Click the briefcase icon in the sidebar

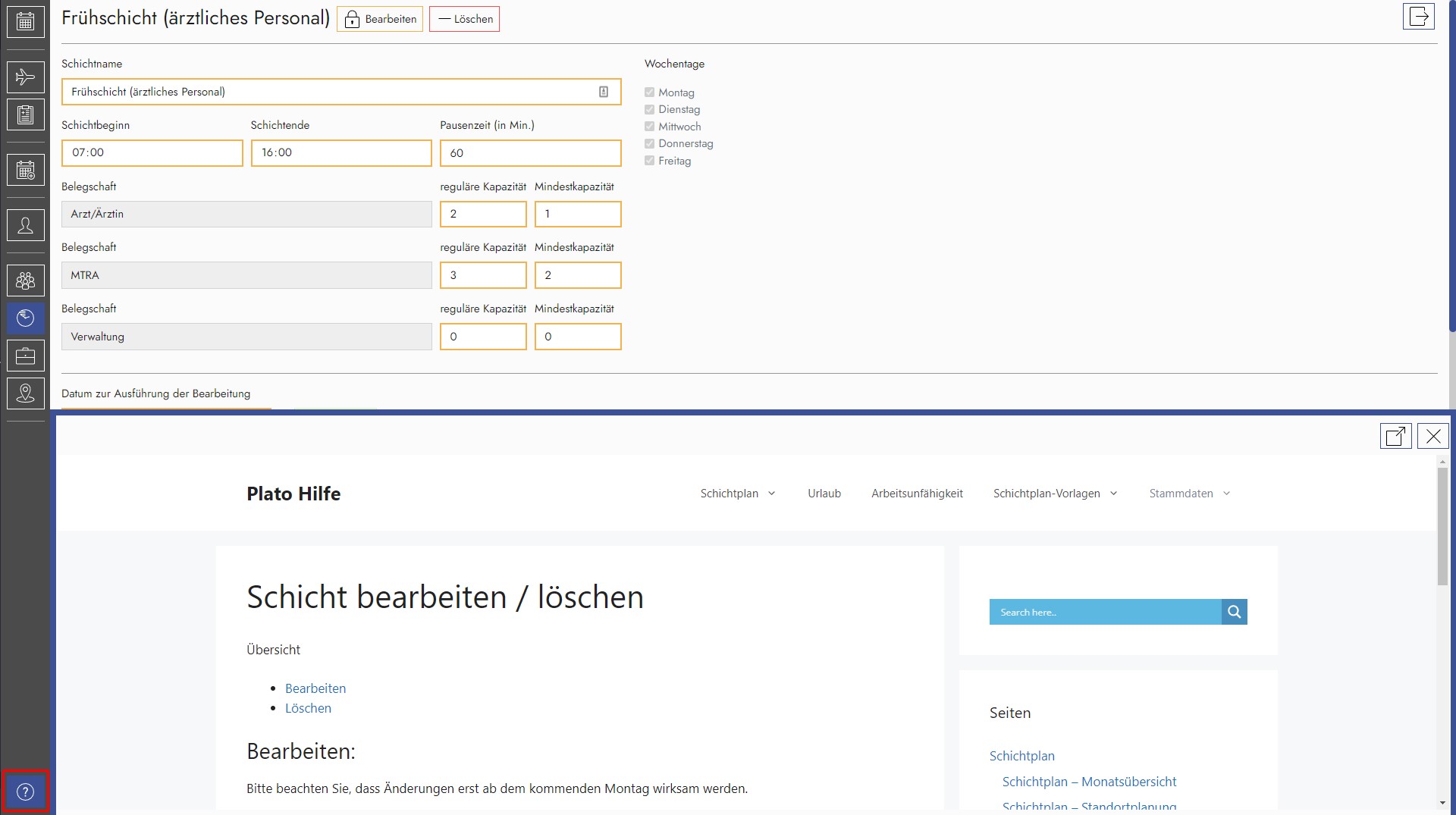click(x=25, y=356)
